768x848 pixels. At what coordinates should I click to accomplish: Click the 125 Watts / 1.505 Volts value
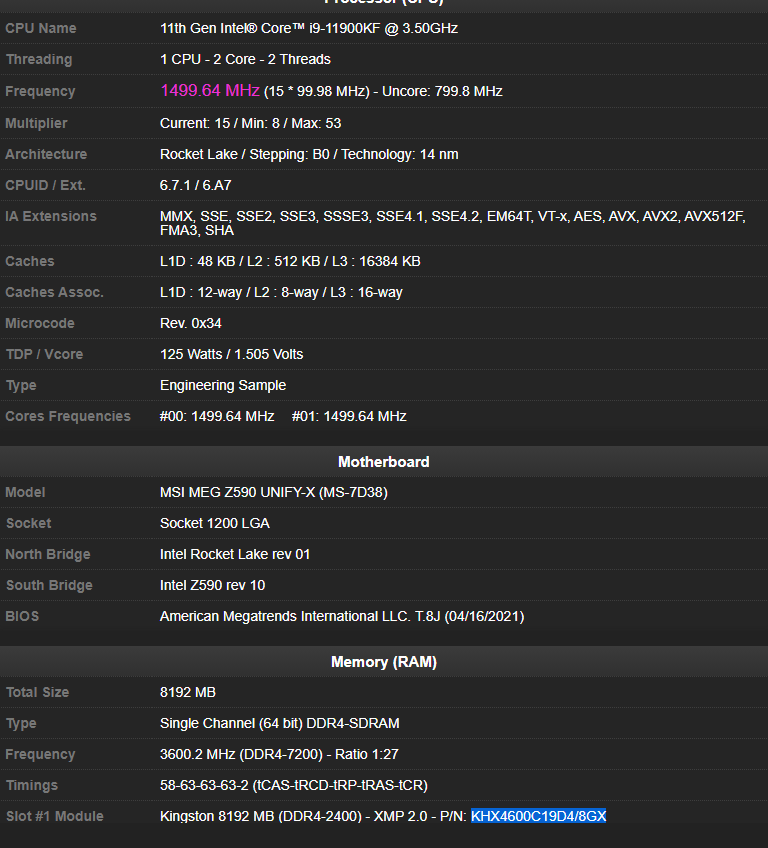click(x=231, y=354)
